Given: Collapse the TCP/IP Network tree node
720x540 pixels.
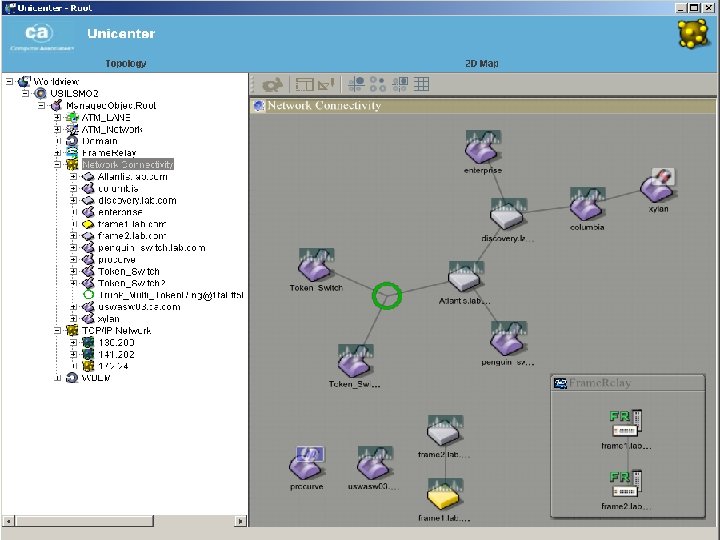Looking at the screenshot, I should pos(57,330).
